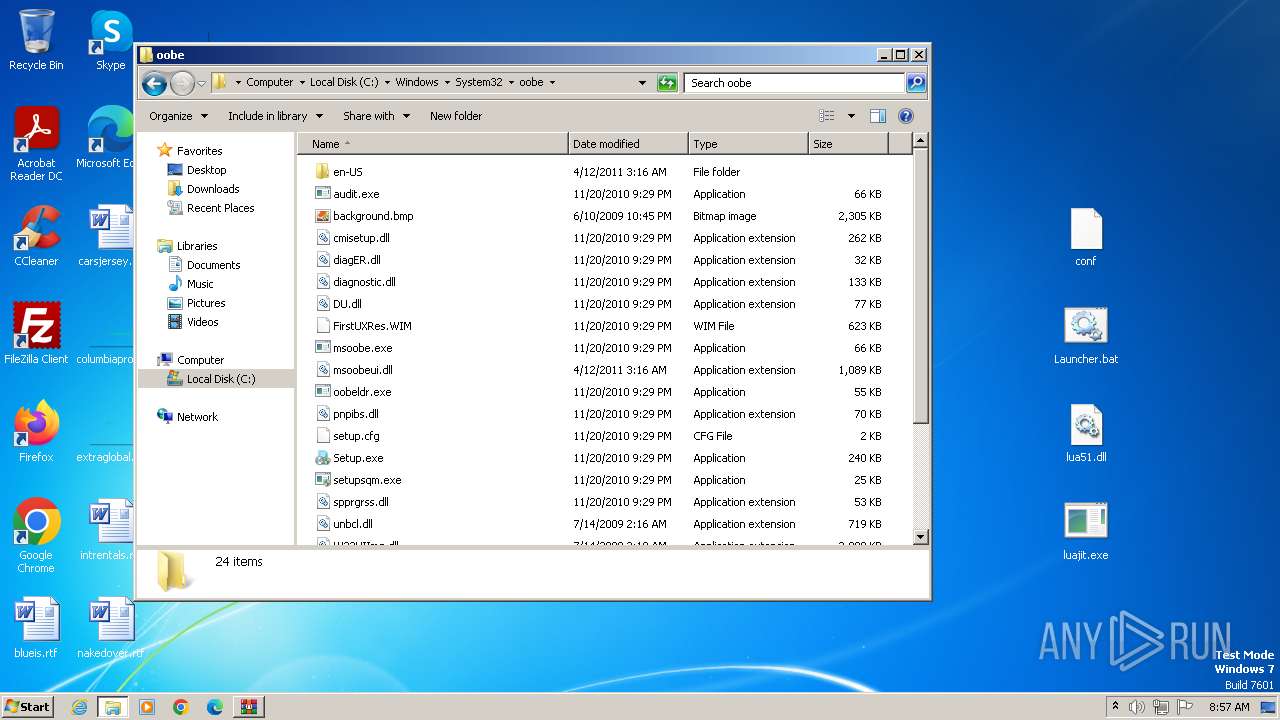The width and height of the screenshot is (1280, 720).
Task: Click the Back navigation arrow
Action: tap(154, 83)
